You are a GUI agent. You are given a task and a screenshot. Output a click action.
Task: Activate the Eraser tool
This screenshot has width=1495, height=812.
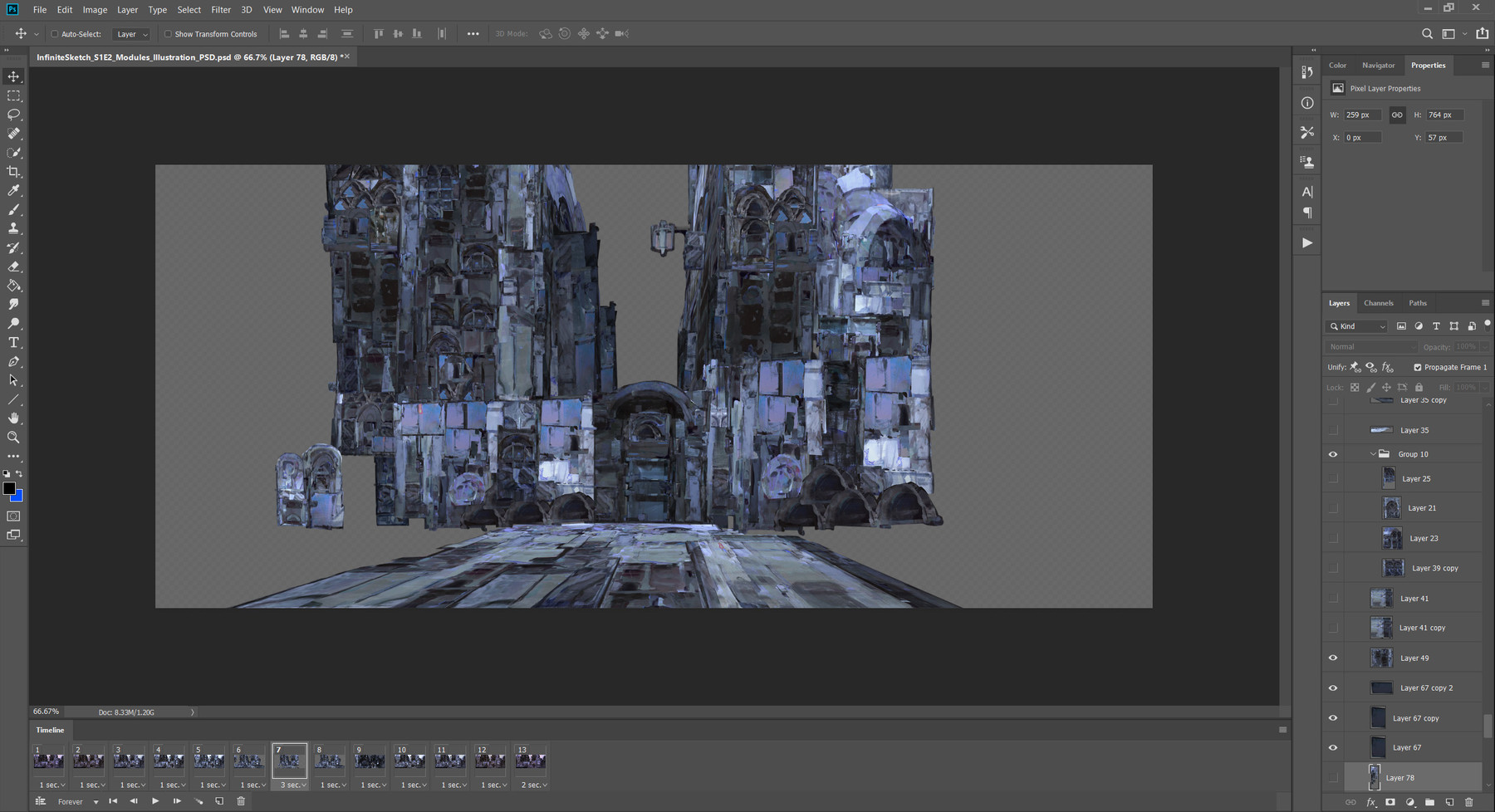tap(14, 267)
